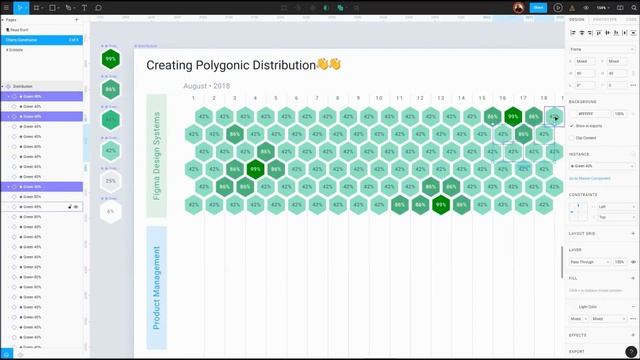The image size is (640, 360).
Task: Click the layer opacity 100% field
Action: 620,262
